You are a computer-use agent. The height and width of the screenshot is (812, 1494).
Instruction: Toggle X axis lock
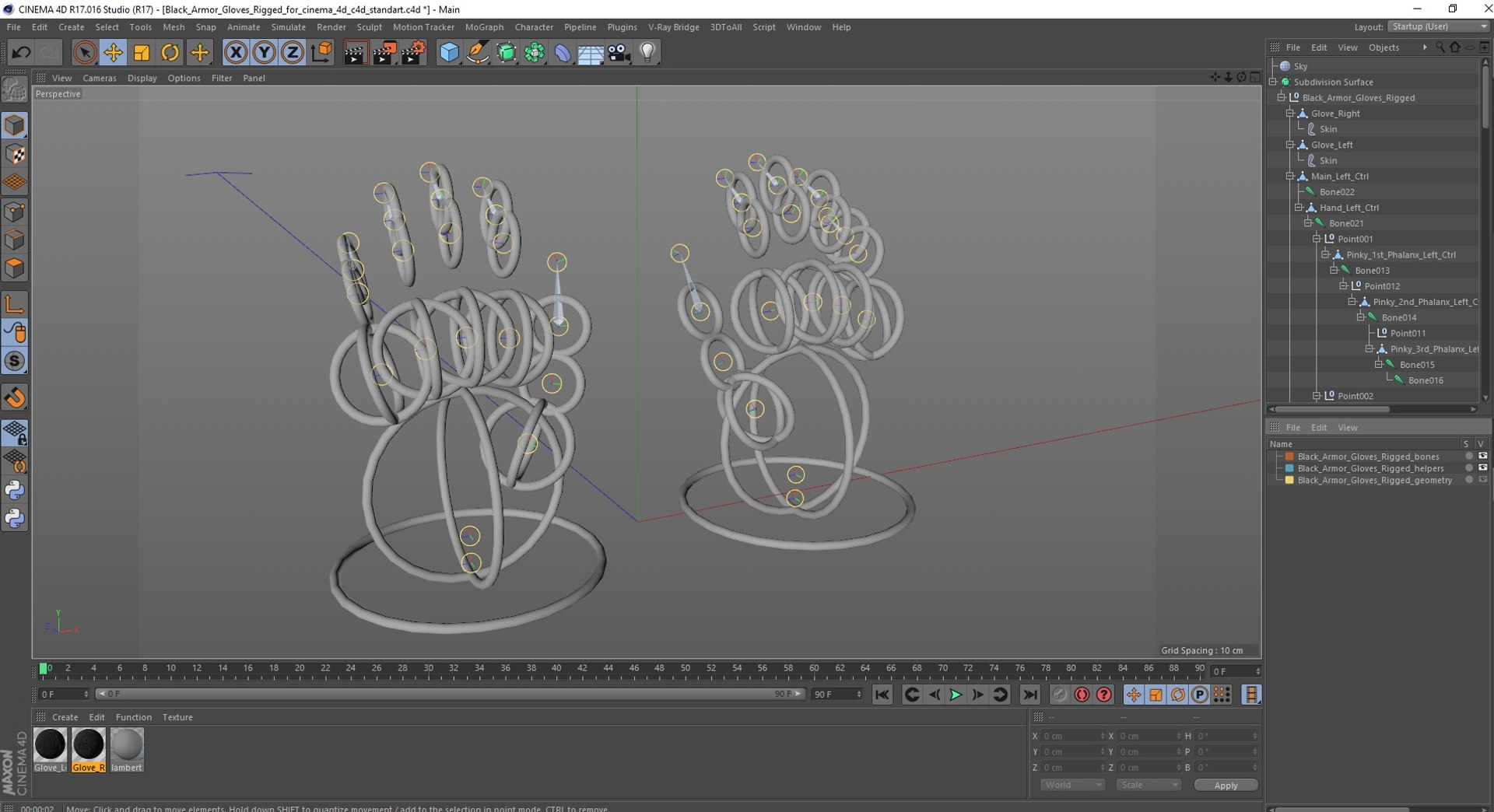pyautogui.click(x=236, y=52)
